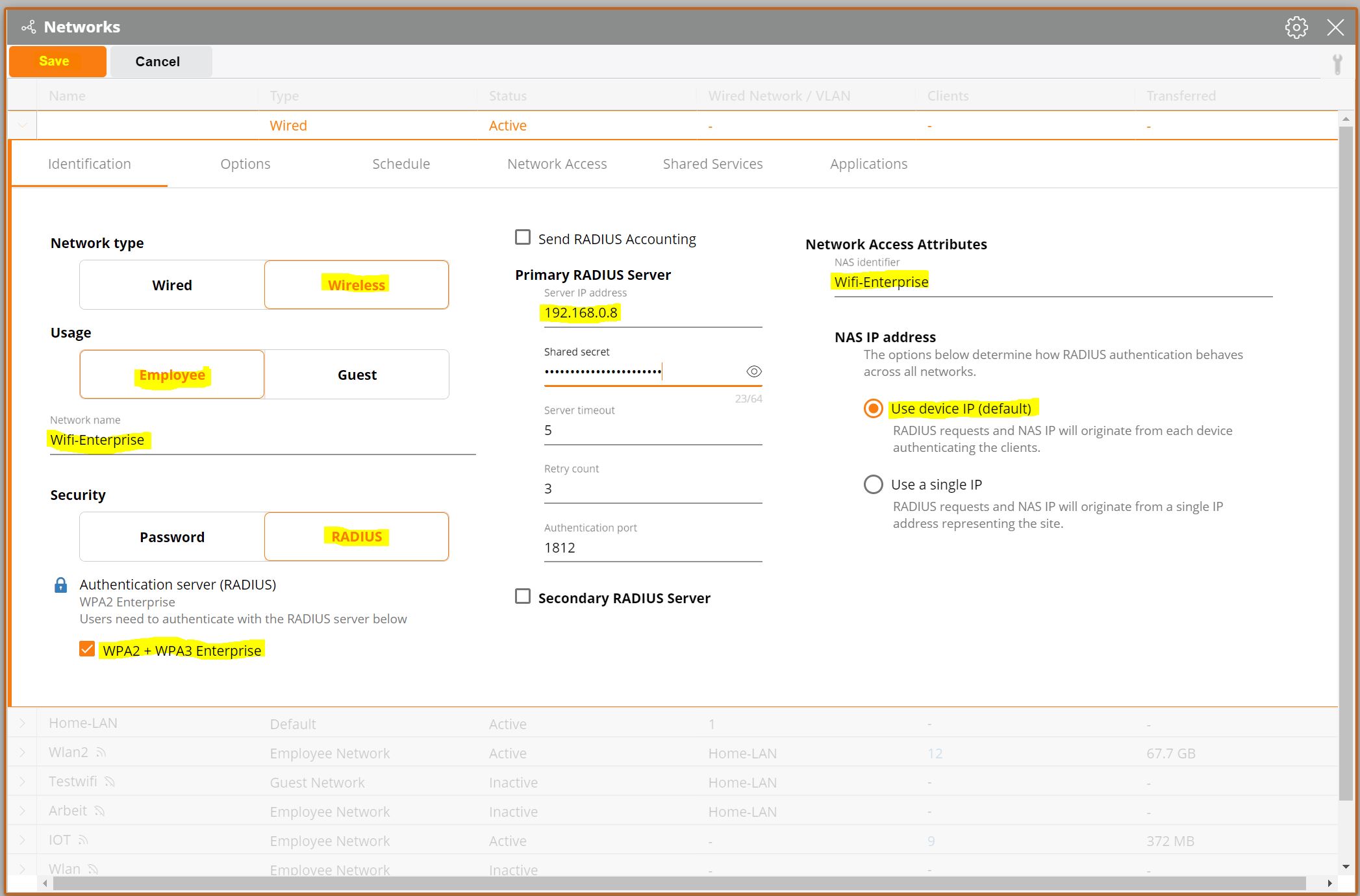Expand the Home-LAN network row

pyautogui.click(x=21, y=723)
